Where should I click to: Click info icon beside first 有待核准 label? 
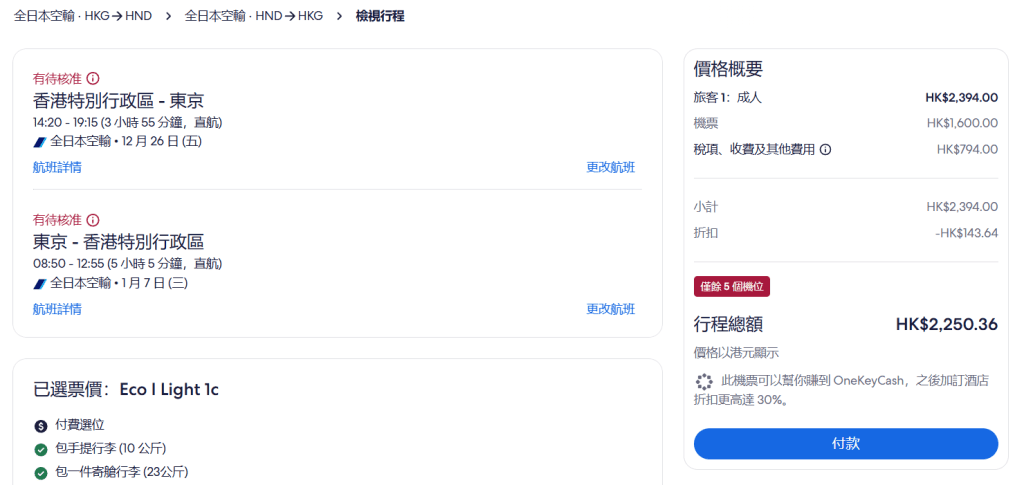93,78
